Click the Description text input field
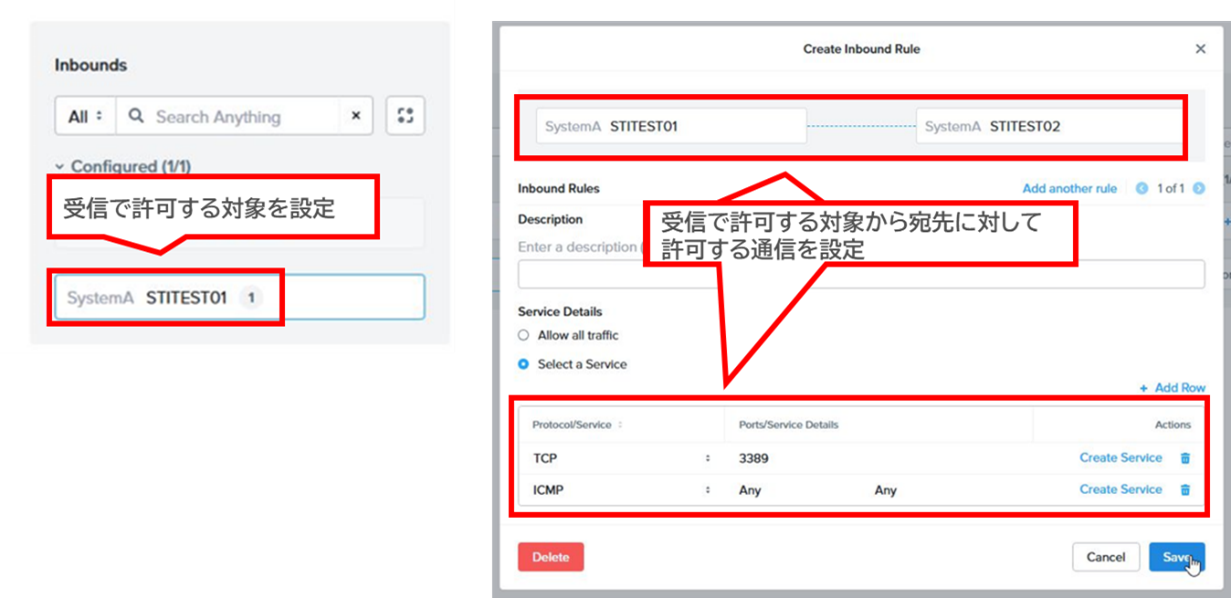 click(x=860, y=274)
